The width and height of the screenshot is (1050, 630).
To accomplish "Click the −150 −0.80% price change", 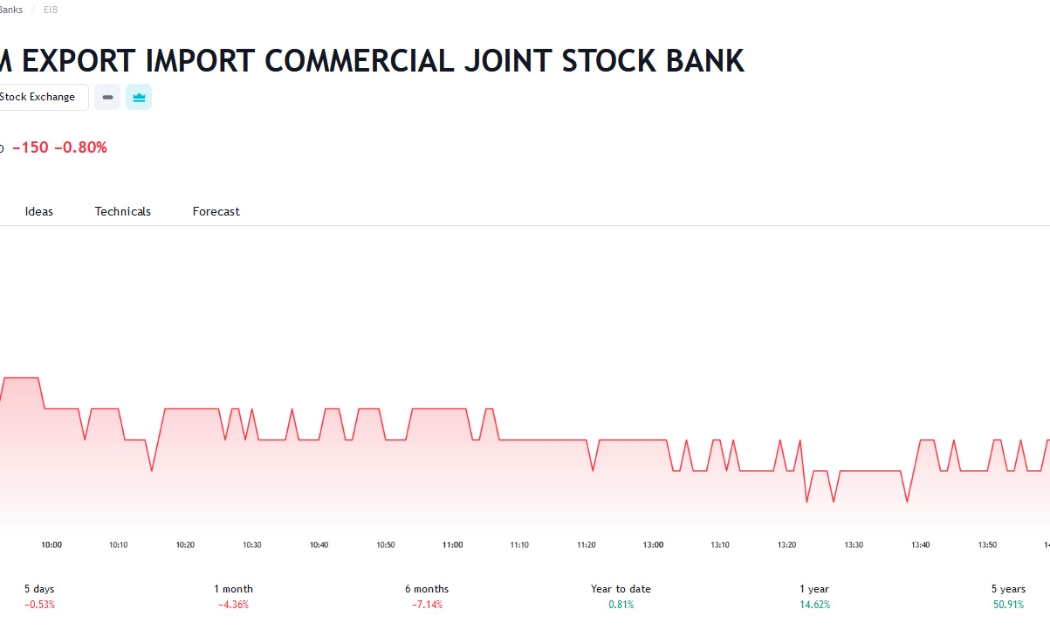I will click(60, 147).
